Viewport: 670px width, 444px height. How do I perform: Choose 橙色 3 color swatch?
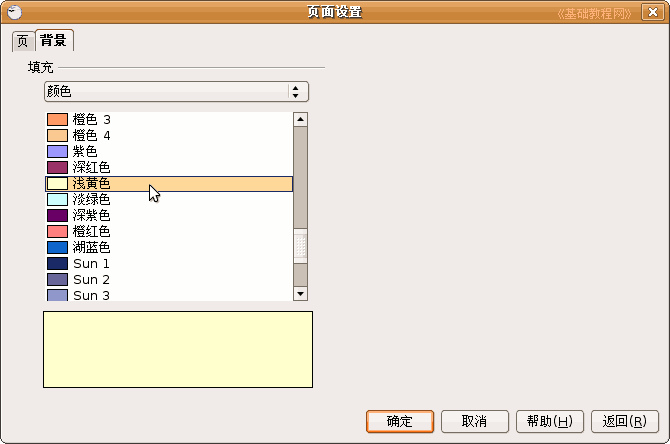point(92,120)
